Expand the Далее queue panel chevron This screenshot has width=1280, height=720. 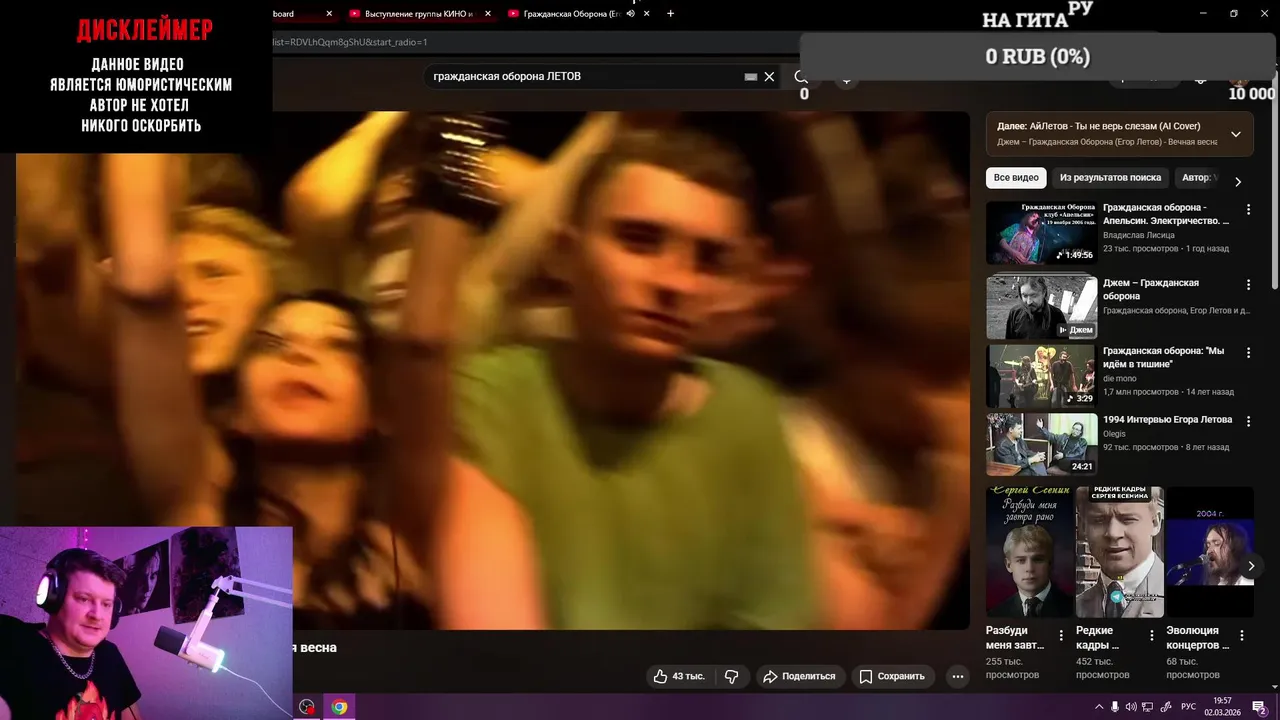click(1236, 134)
